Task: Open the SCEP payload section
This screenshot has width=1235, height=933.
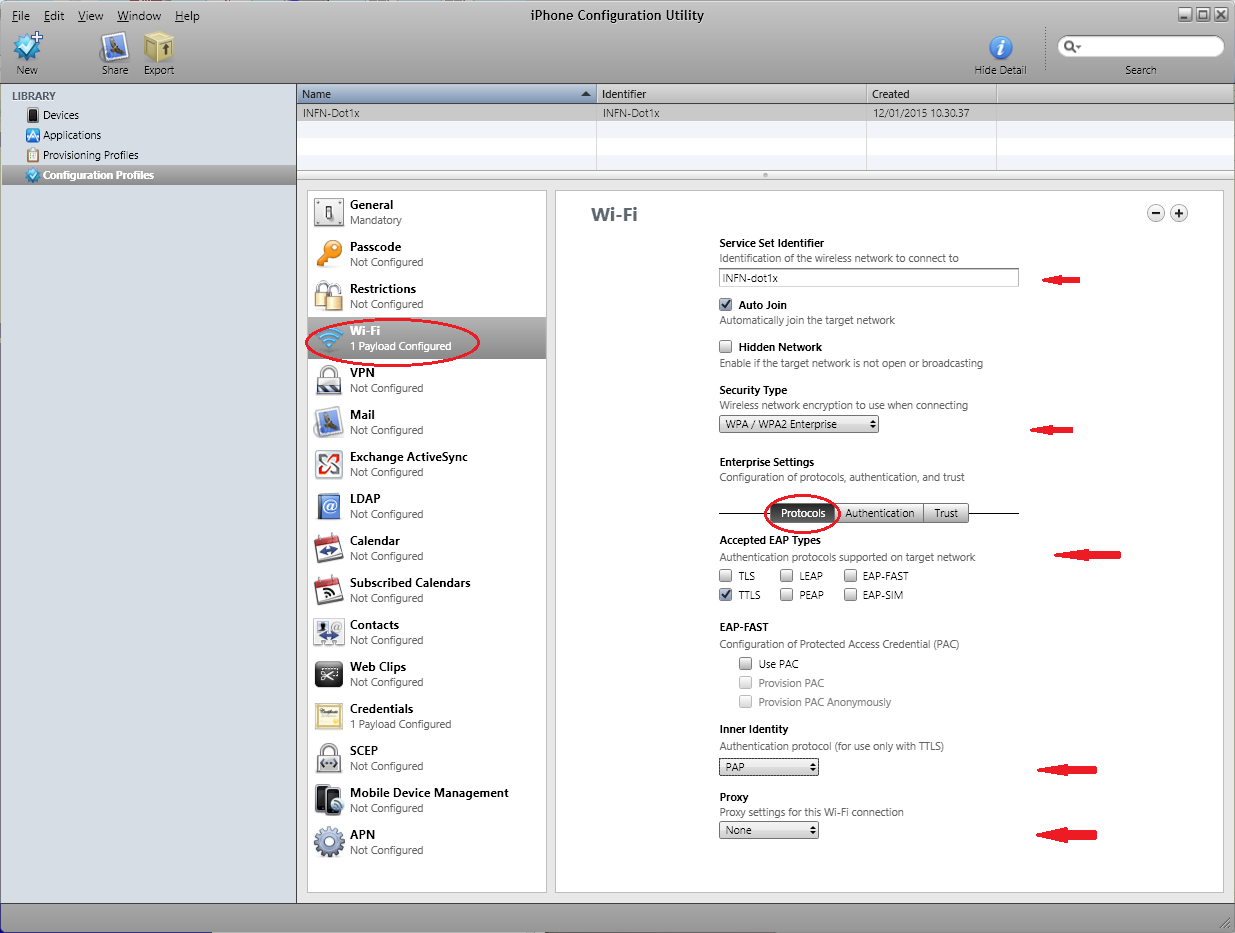Action: click(427, 758)
